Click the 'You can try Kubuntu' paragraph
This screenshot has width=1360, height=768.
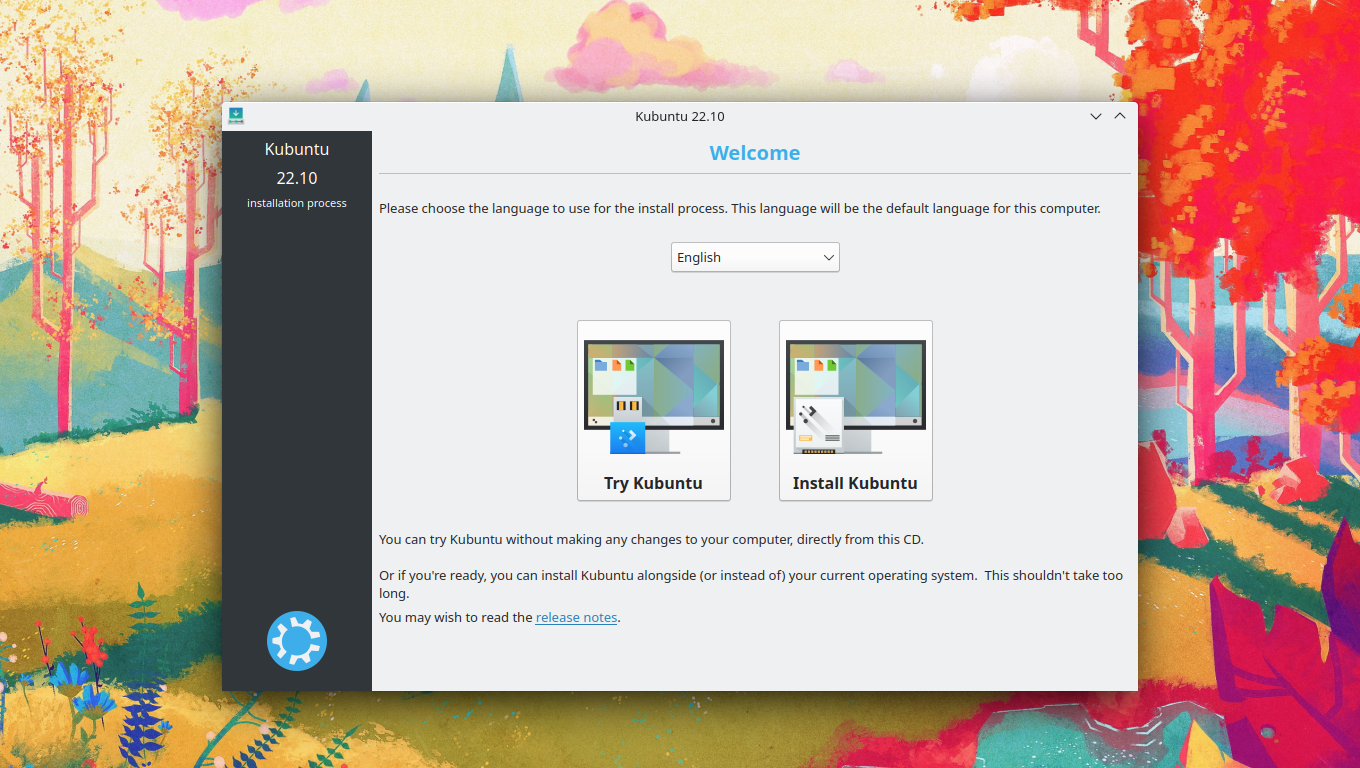651,539
